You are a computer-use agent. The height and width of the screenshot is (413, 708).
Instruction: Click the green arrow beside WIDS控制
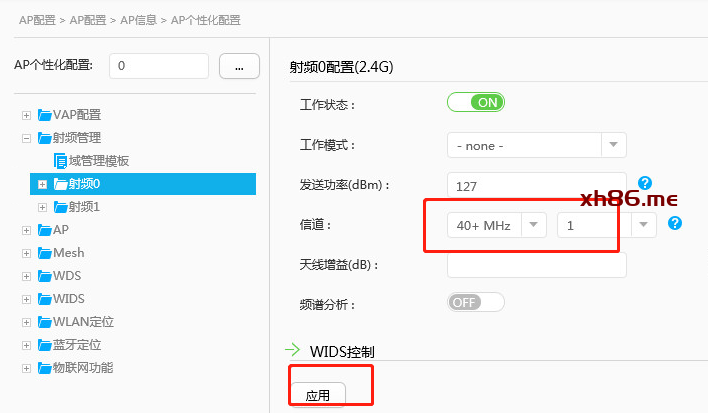(x=293, y=350)
